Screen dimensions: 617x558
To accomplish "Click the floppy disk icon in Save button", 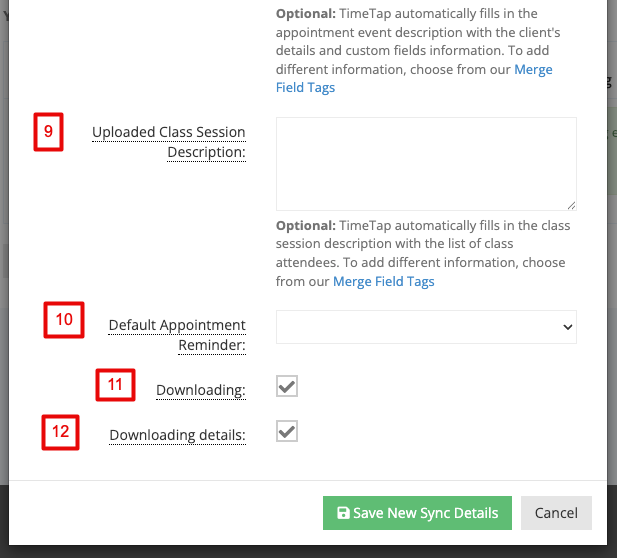I will tap(343, 513).
